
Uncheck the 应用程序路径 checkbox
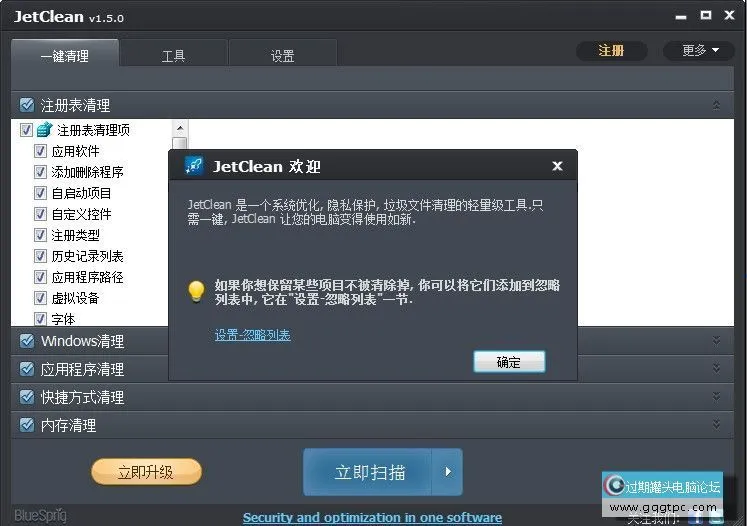40,277
